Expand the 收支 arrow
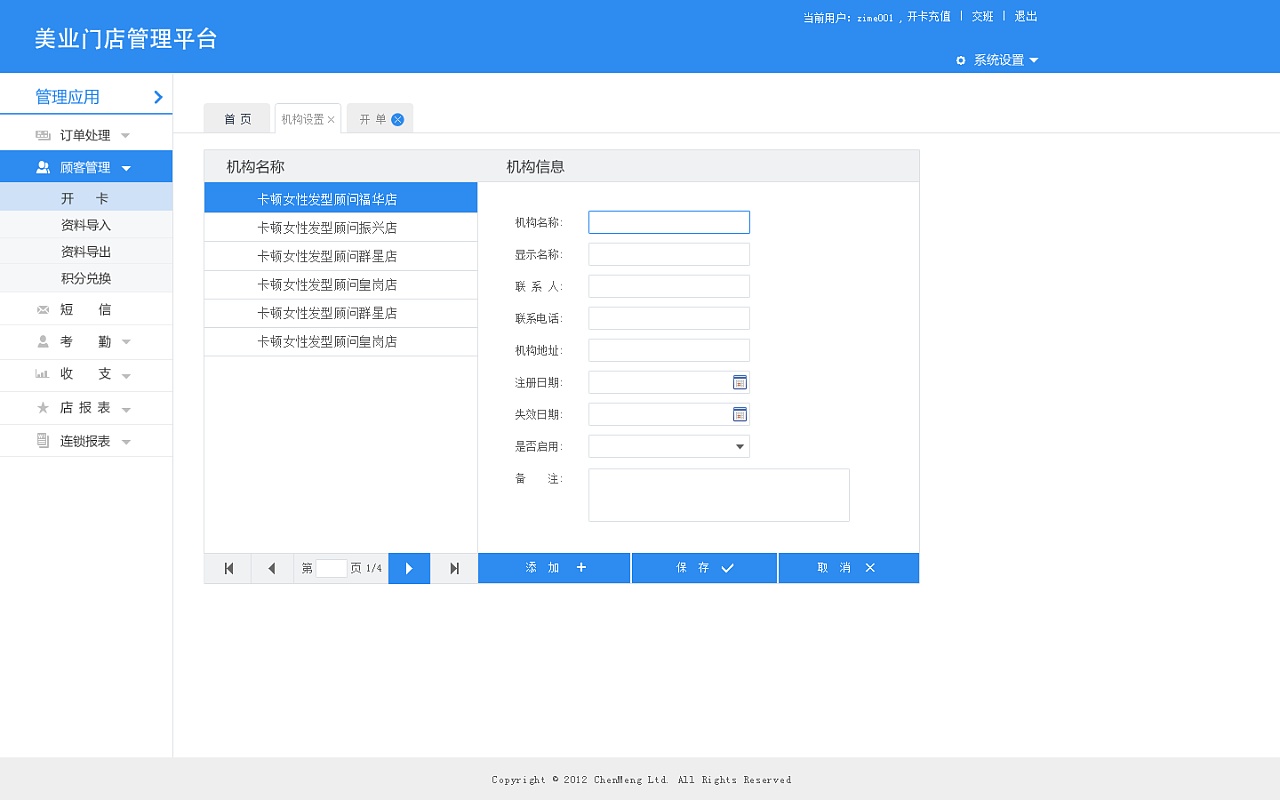 coord(126,376)
